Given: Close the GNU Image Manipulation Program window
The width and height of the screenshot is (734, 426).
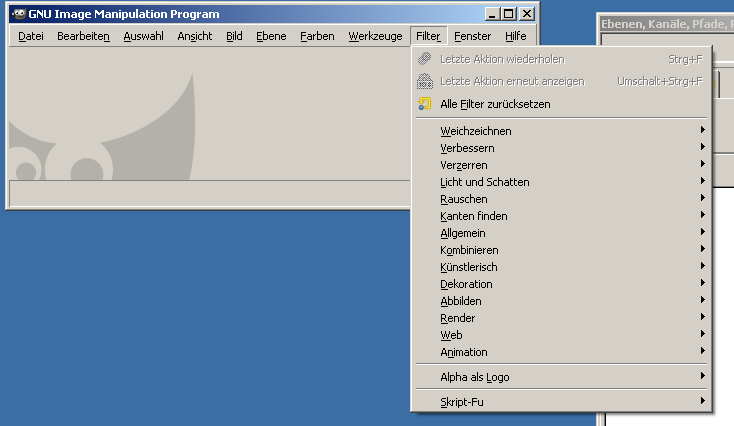Looking at the screenshot, I should (x=527, y=14).
